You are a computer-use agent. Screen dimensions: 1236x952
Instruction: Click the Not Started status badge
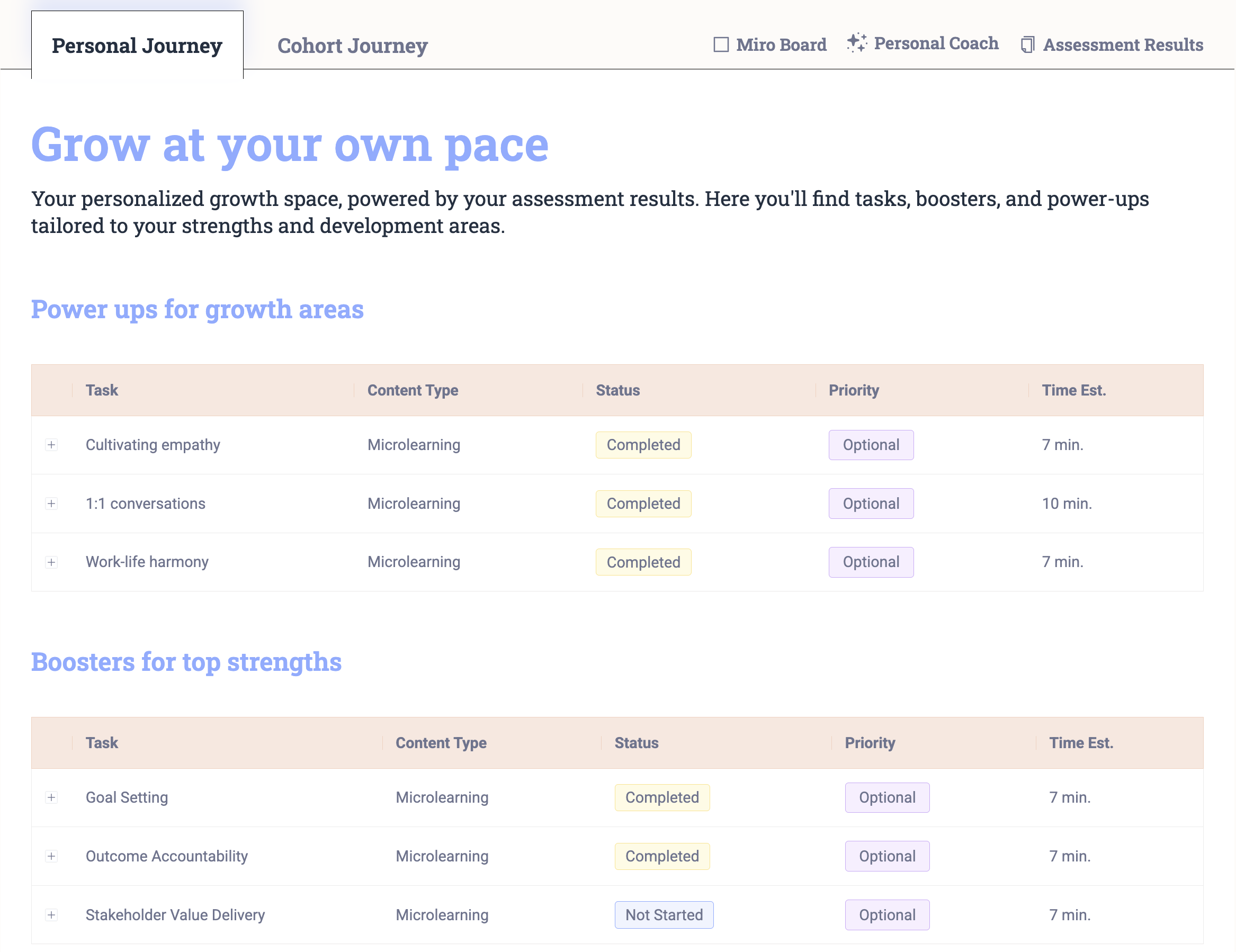[x=663, y=914]
